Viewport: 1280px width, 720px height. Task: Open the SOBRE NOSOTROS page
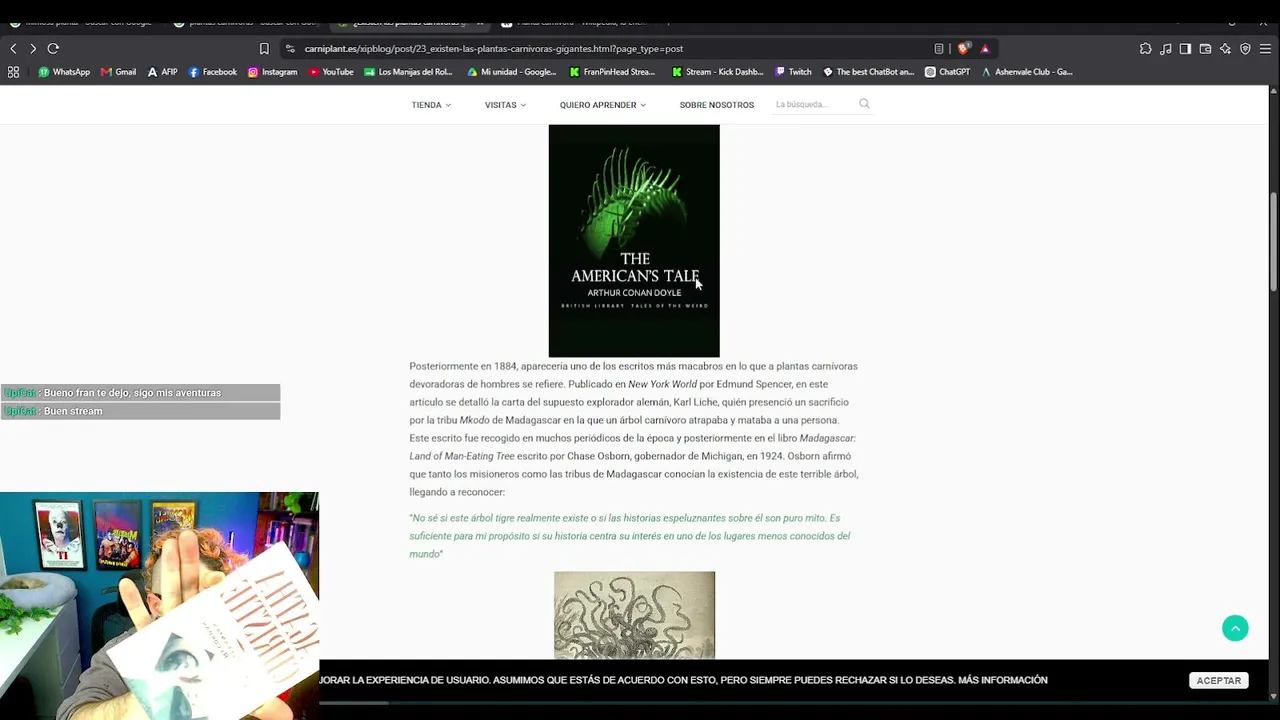[717, 105]
